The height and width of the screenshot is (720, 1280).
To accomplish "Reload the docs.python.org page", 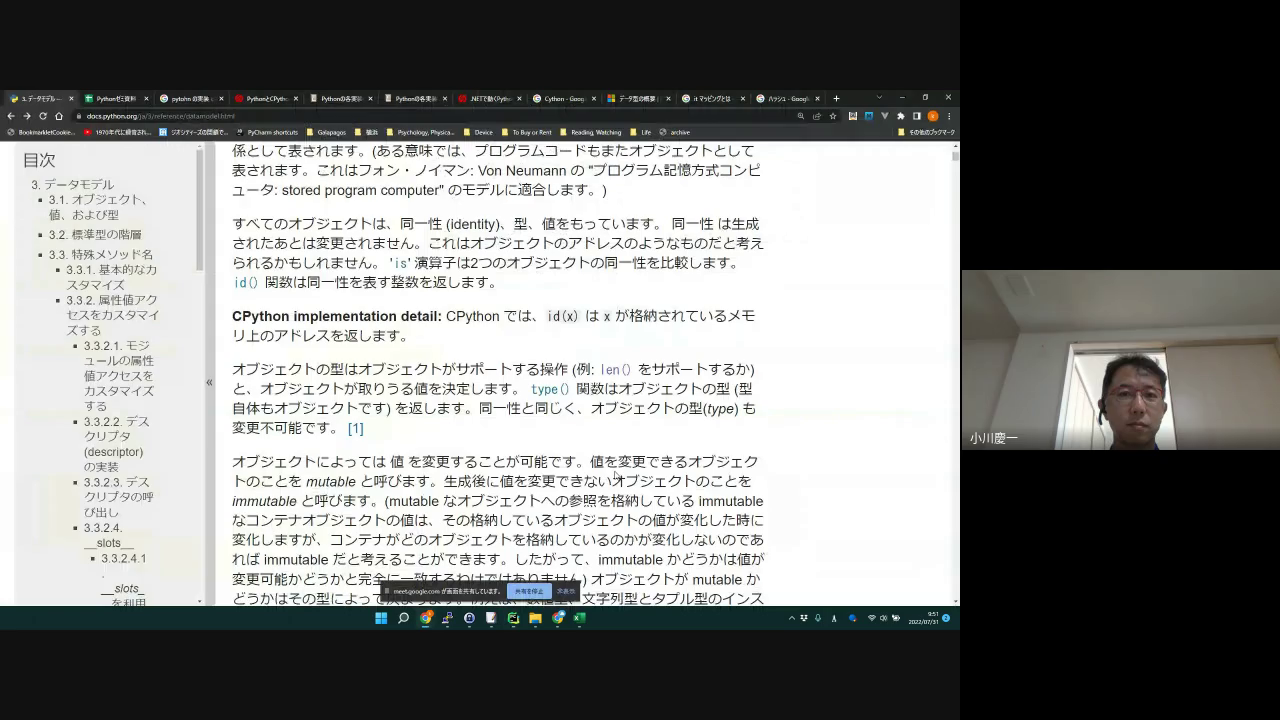I will [x=42, y=115].
